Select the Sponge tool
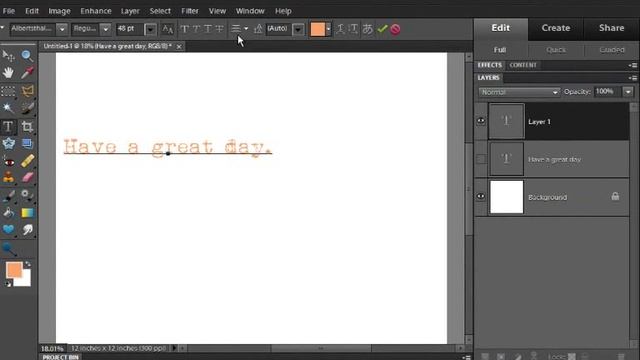640x360 pixels. 8,248
